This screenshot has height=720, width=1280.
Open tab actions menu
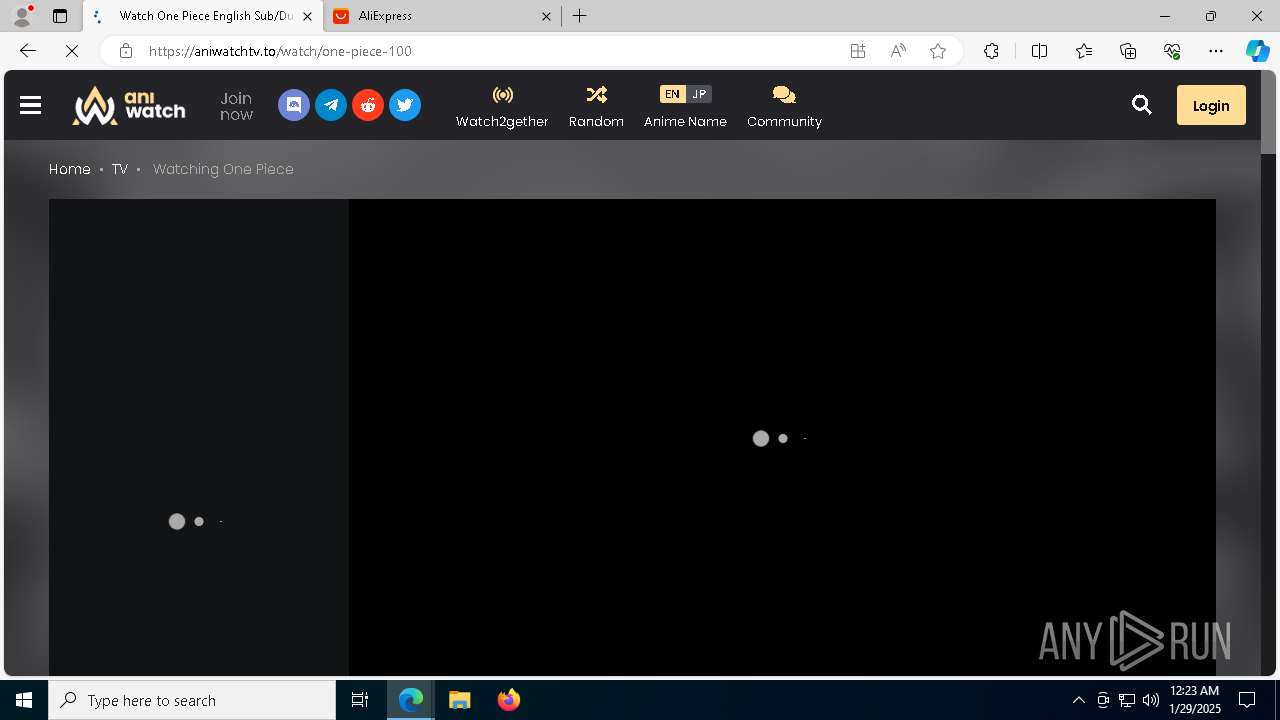tap(60, 16)
